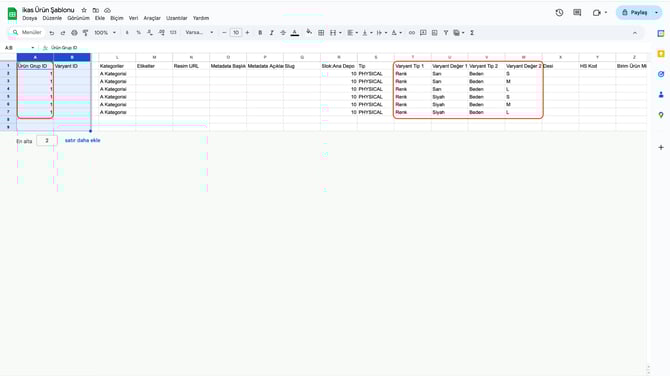Click the print icon

pyautogui.click(x=74, y=33)
